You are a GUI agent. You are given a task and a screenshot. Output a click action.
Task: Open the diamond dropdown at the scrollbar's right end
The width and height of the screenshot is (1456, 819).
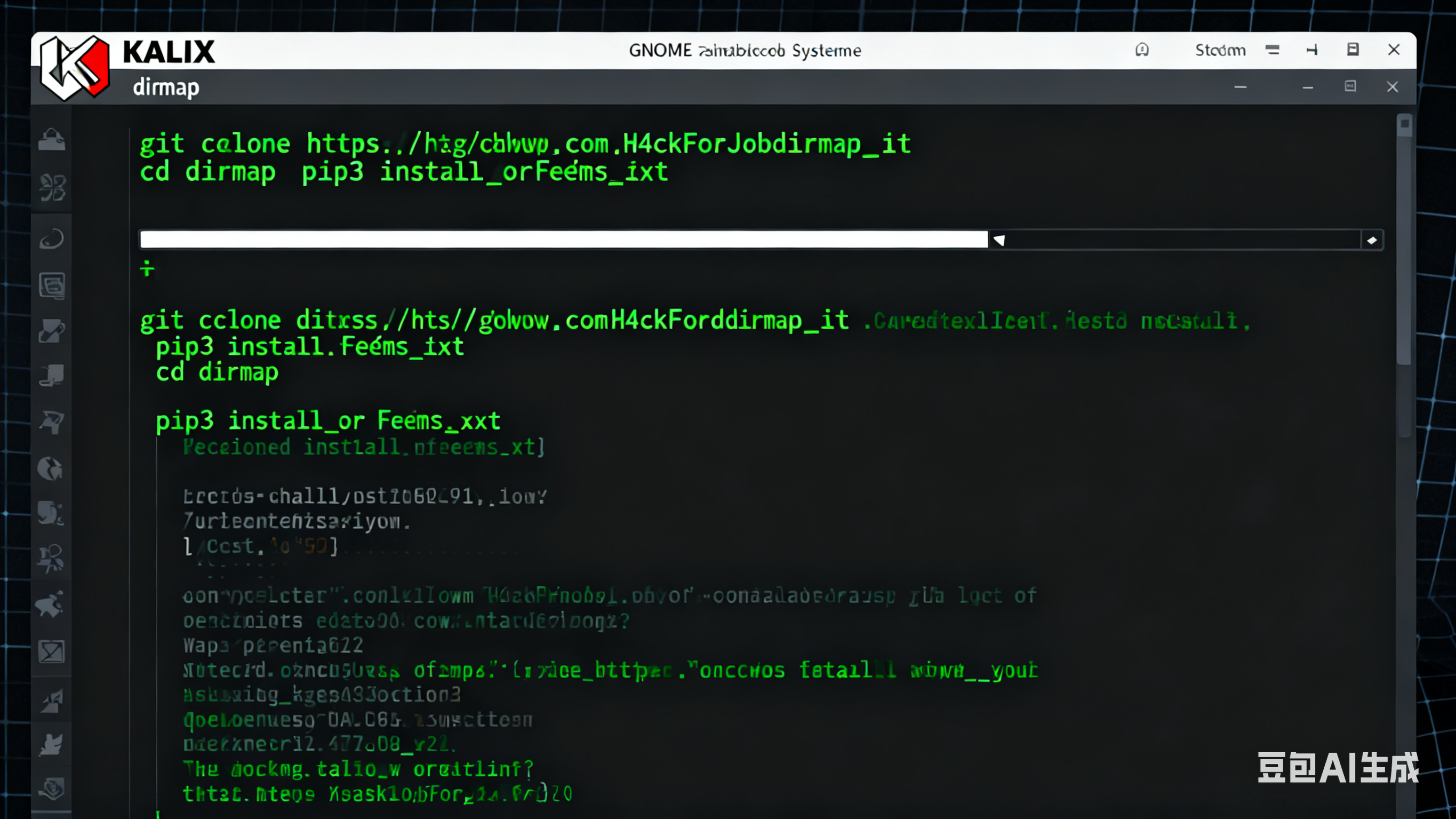(x=1372, y=240)
